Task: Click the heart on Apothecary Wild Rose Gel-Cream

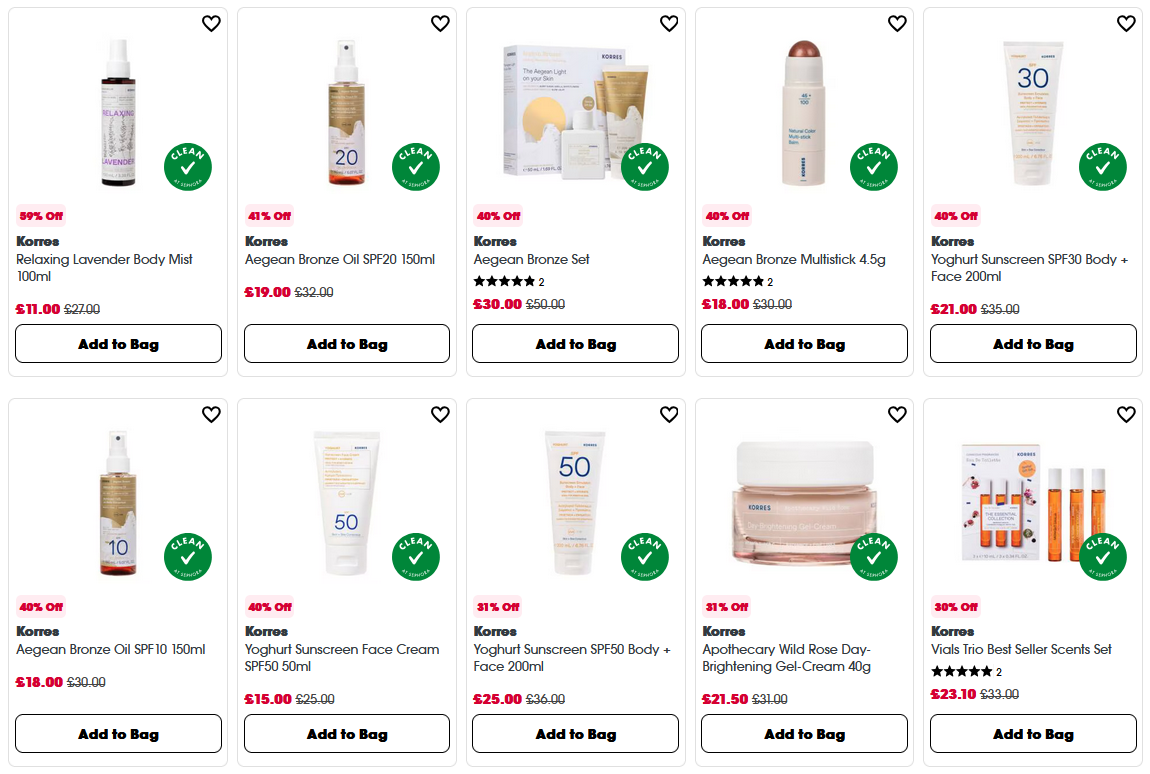Action: click(x=898, y=413)
